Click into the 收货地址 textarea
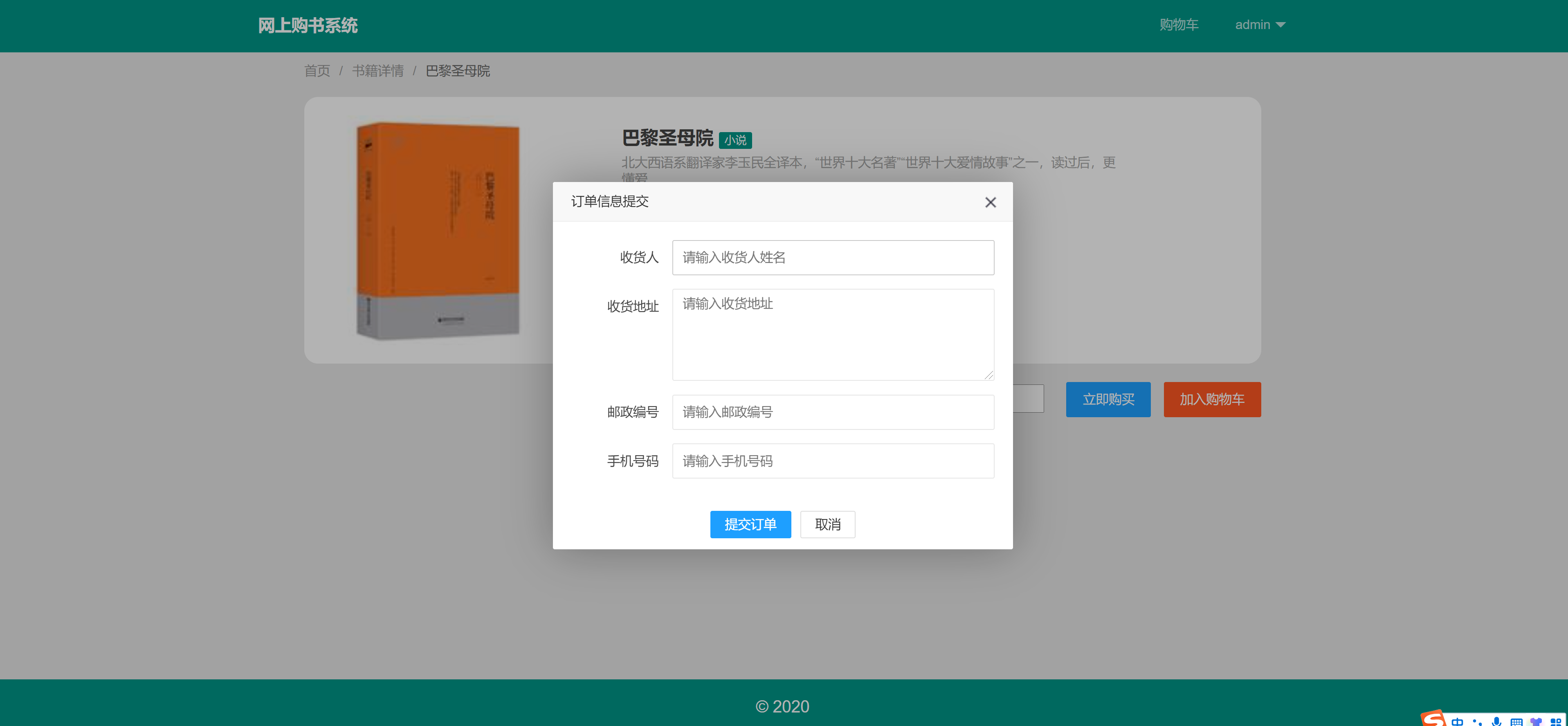This screenshot has width=1568, height=726. point(833,334)
